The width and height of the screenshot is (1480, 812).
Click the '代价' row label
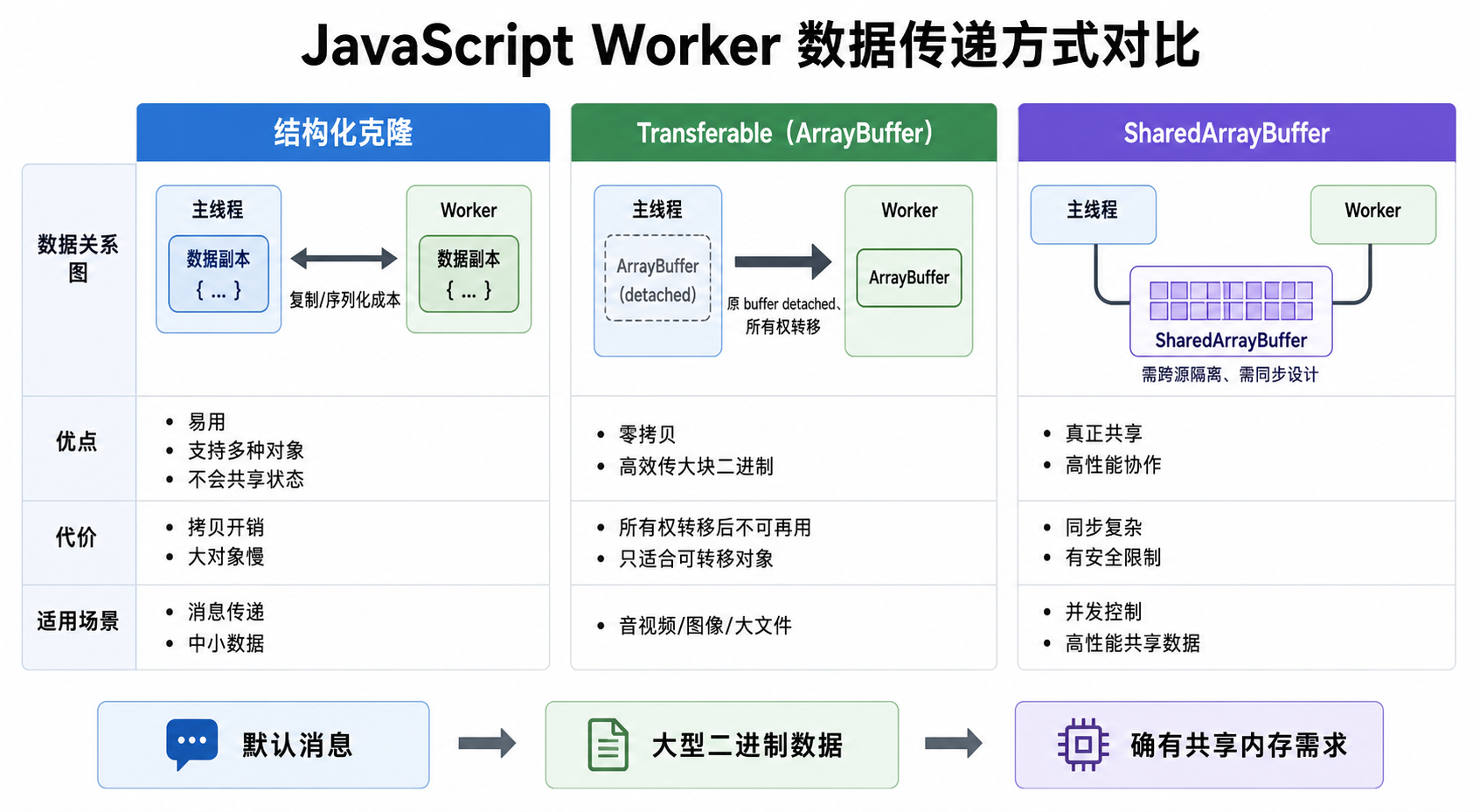[x=77, y=538]
